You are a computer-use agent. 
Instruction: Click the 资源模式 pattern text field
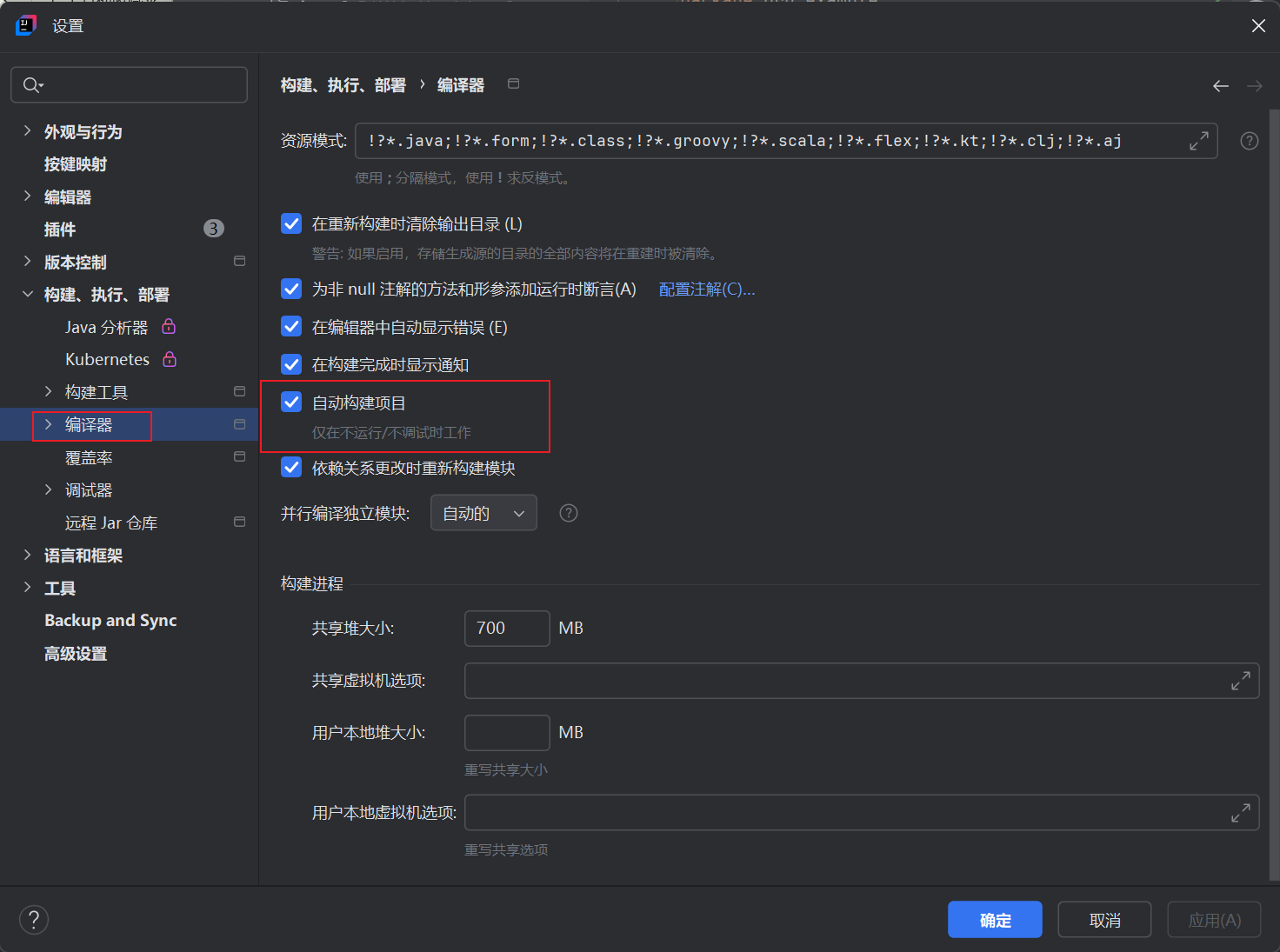[786, 141]
